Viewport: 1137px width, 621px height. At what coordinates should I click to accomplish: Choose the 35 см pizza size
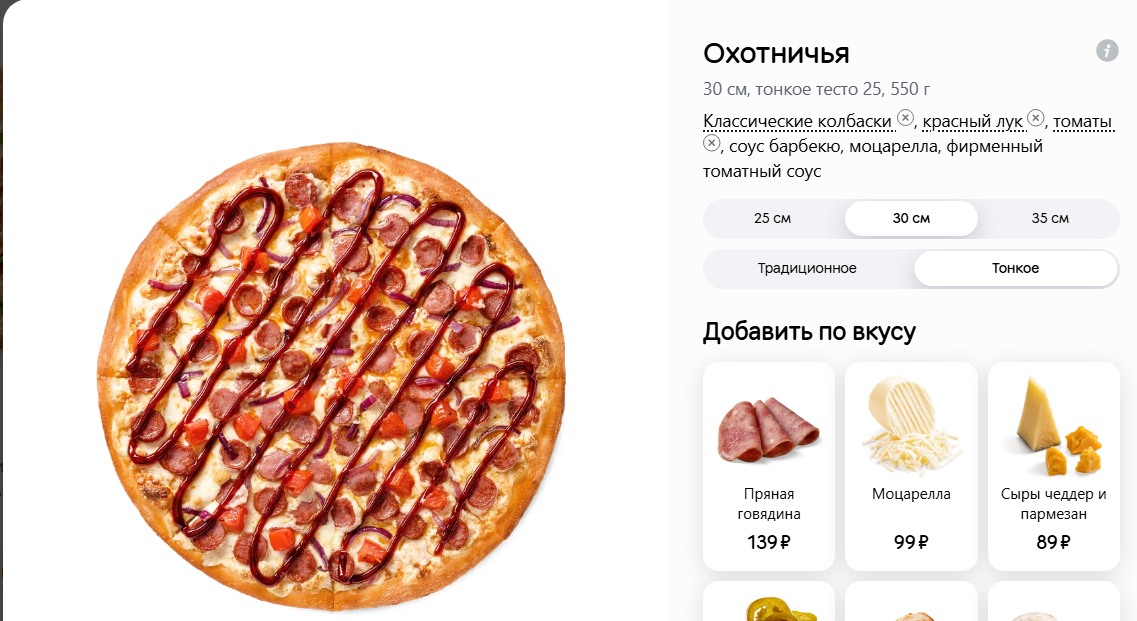pos(1049,218)
